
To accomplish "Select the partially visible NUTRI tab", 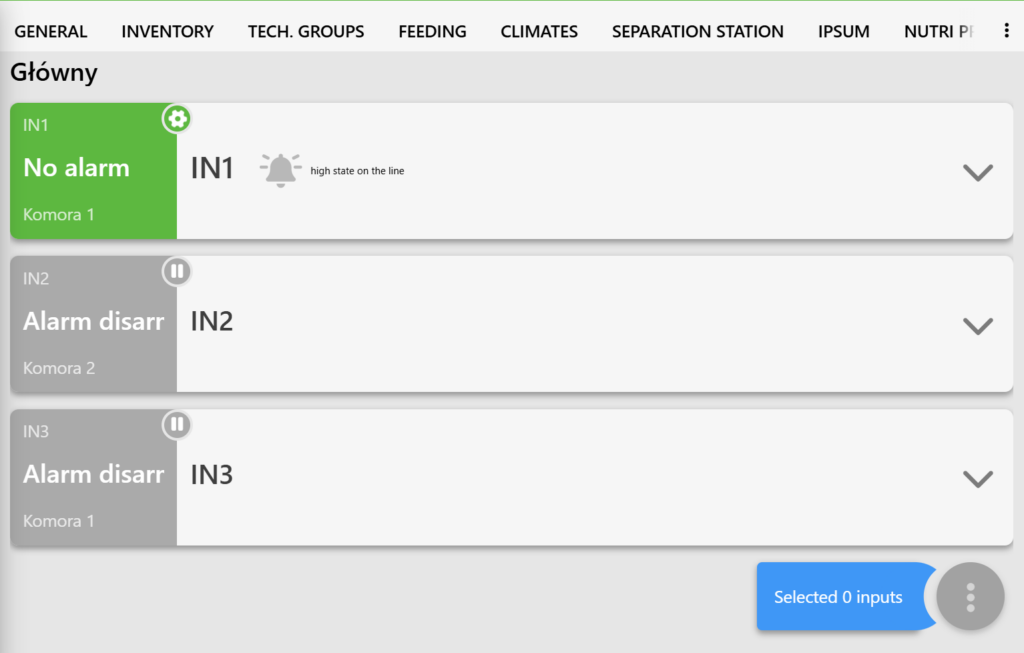I will [x=939, y=31].
